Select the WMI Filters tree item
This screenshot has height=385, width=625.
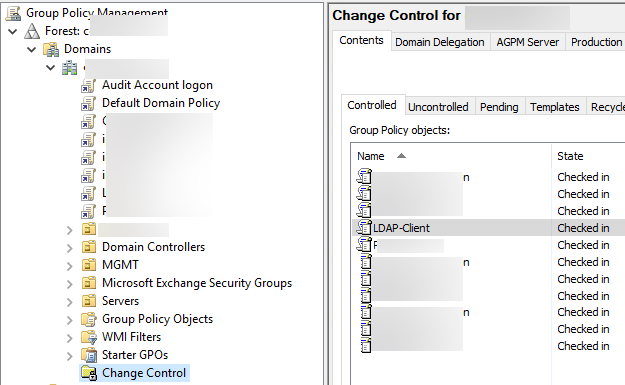(x=132, y=337)
